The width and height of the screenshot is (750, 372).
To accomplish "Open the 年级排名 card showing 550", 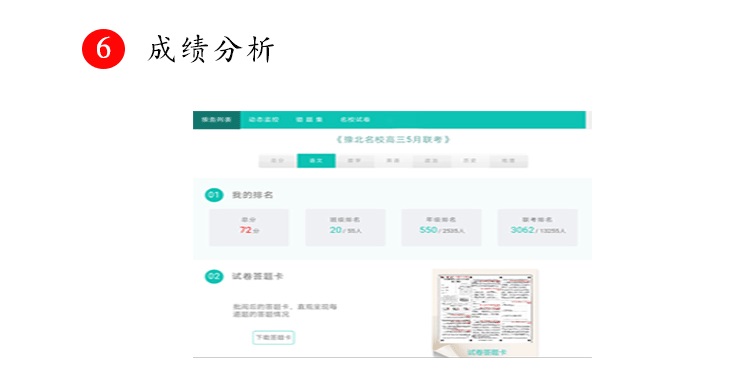I will coord(441,228).
